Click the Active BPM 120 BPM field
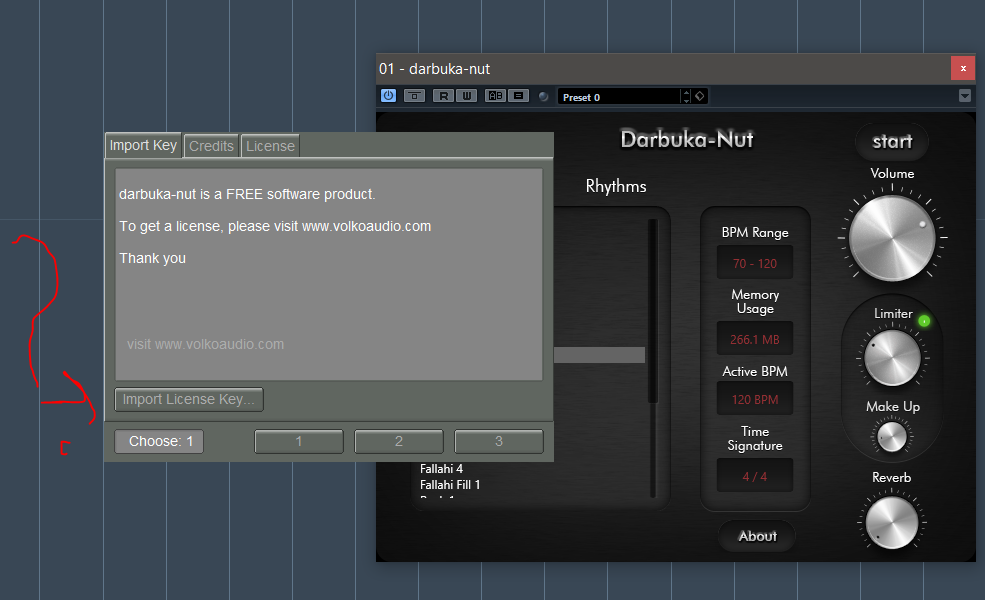The width and height of the screenshot is (985, 600). click(x=754, y=400)
